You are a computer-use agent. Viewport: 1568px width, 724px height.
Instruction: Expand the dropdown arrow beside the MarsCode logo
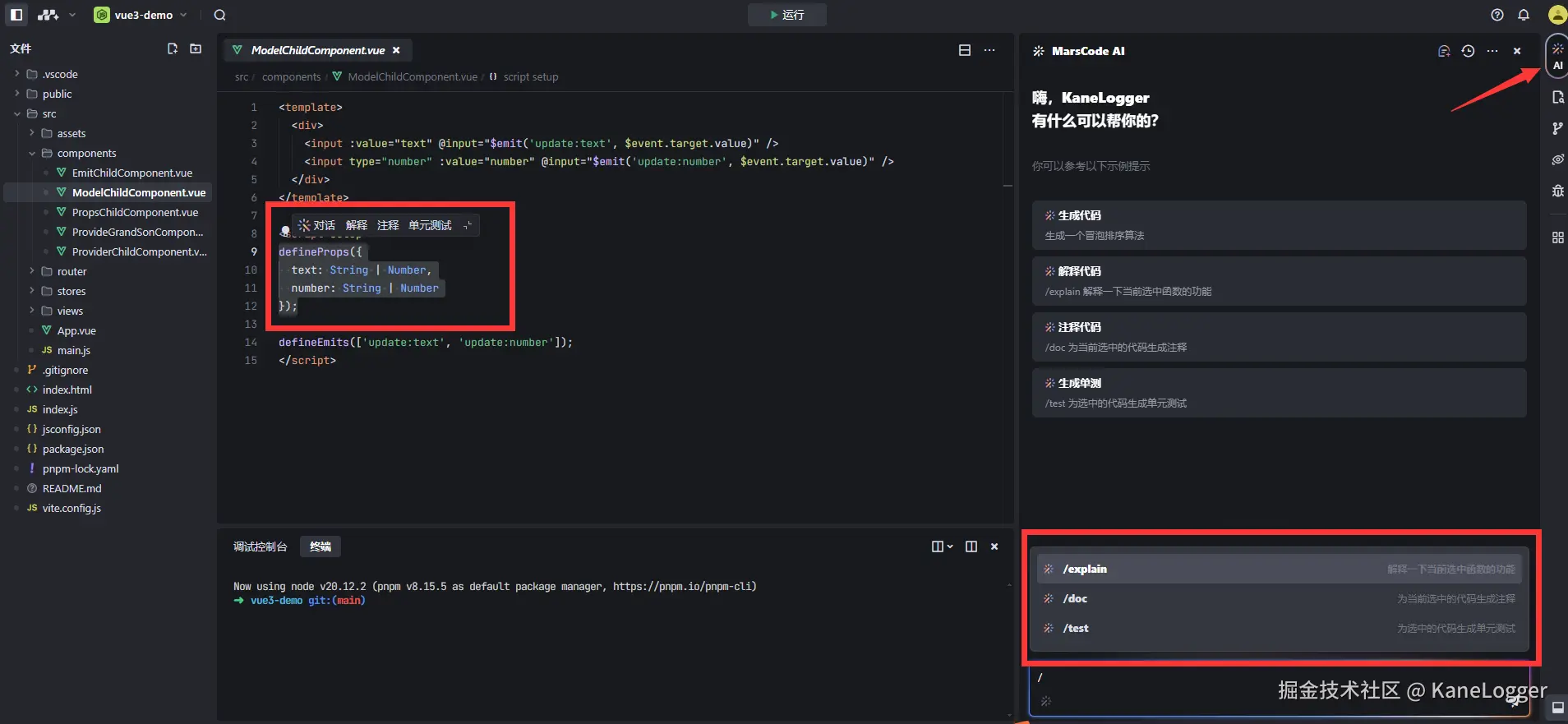point(72,15)
